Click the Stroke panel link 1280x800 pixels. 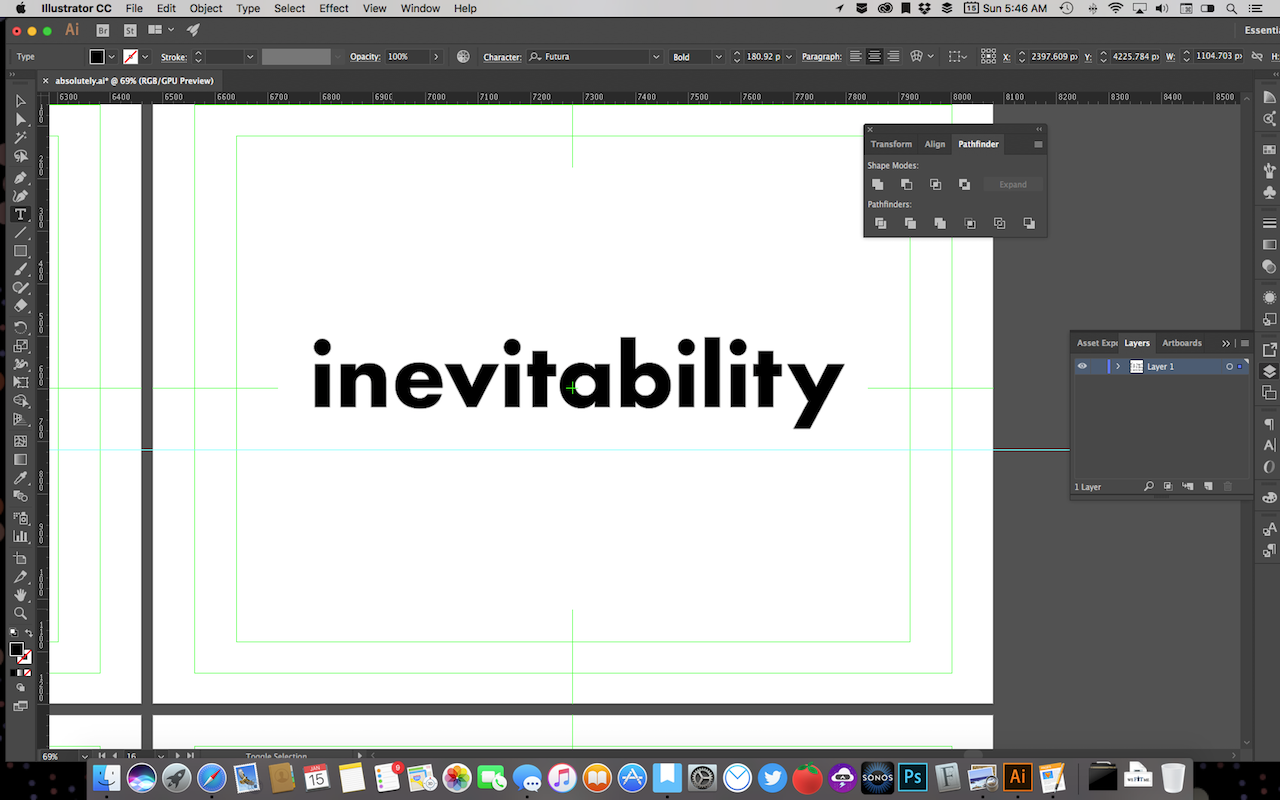coord(174,57)
